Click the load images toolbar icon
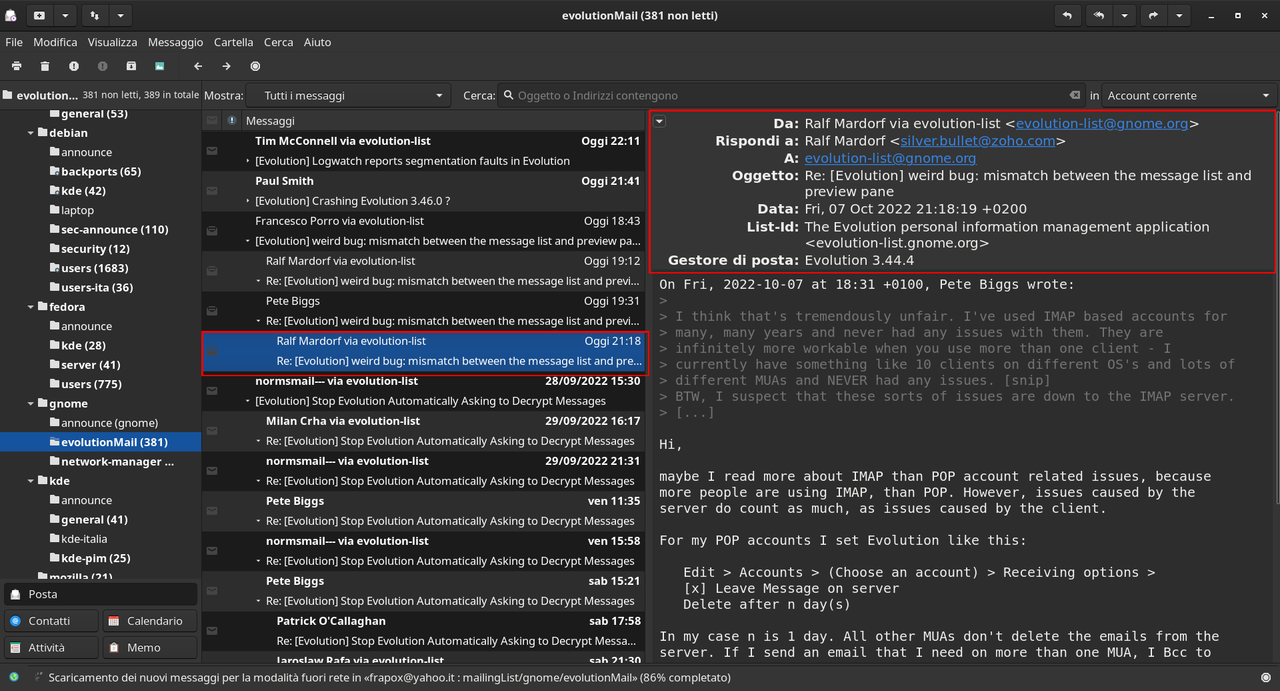Screen dimensions: 1280x691 (x=159, y=66)
